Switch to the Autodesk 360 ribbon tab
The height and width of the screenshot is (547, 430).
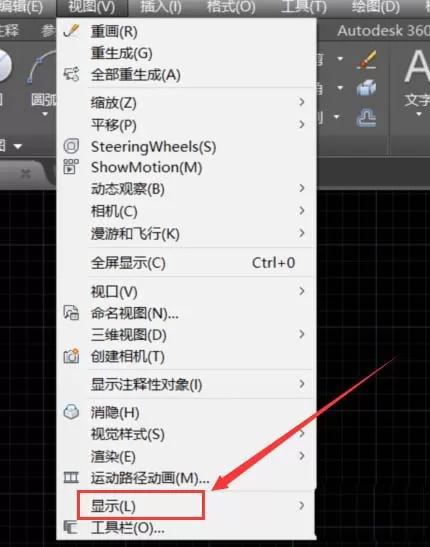384,31
